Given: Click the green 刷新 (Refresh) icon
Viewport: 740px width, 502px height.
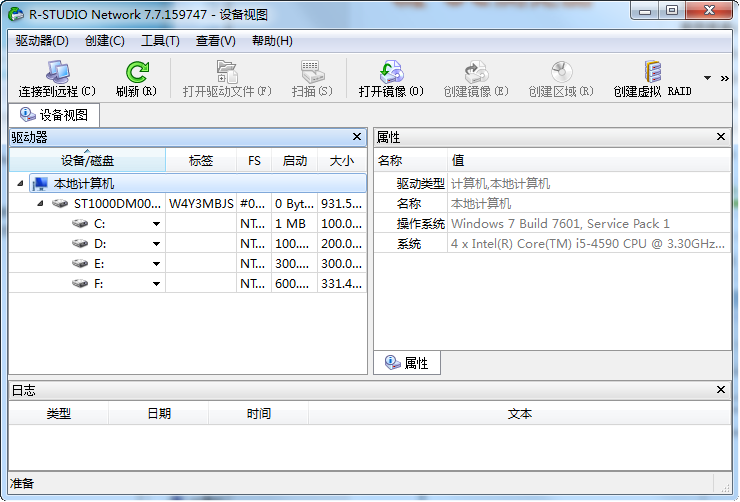Looking at the screenshot, I should (x=136, y=73).
